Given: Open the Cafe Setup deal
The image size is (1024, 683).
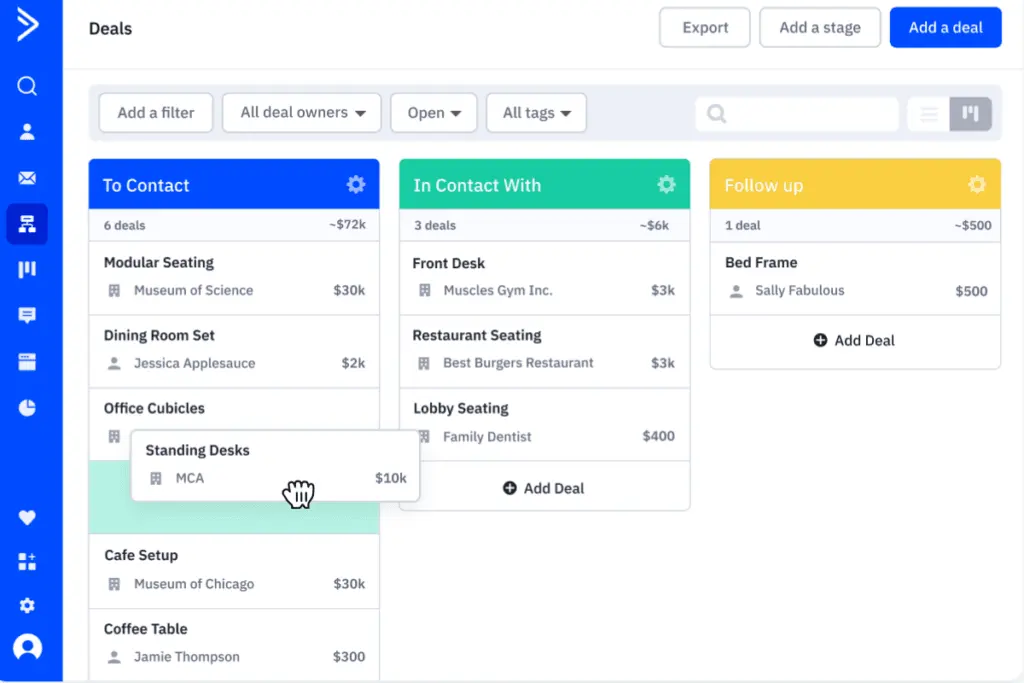Looking at the screenshot, I should click(234, 571).
